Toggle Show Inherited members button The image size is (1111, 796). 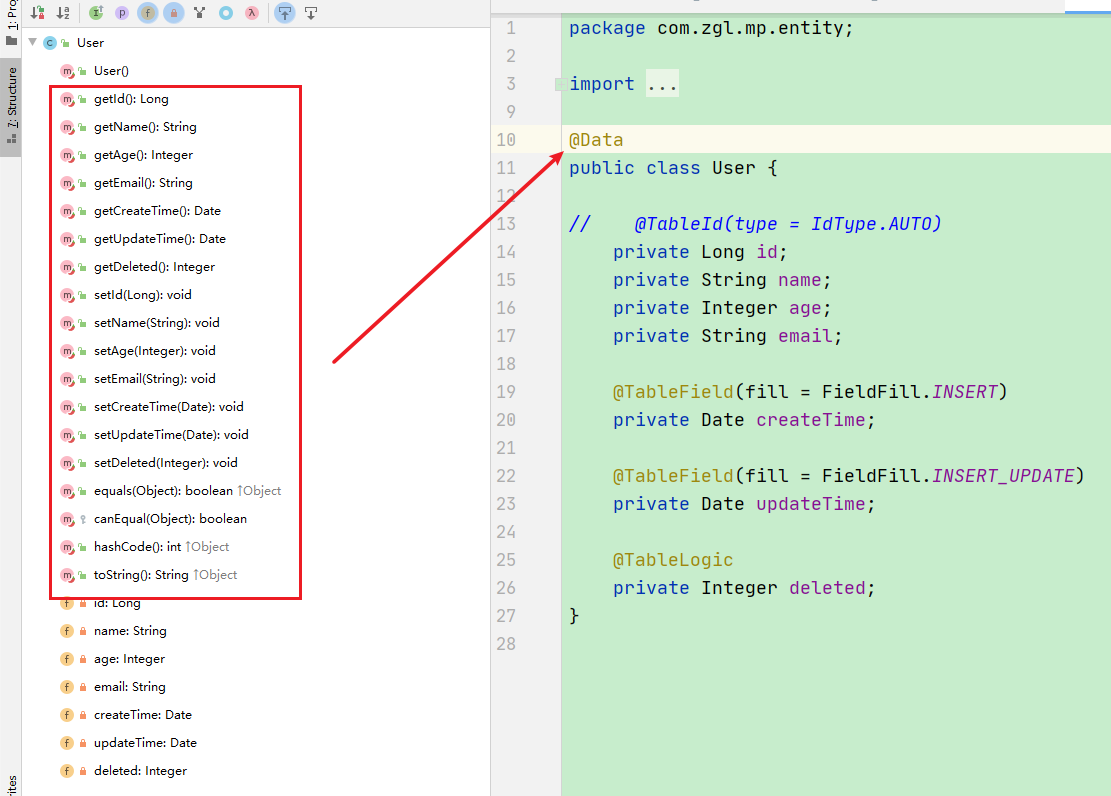pyautogui.click(x=96, y=13)
